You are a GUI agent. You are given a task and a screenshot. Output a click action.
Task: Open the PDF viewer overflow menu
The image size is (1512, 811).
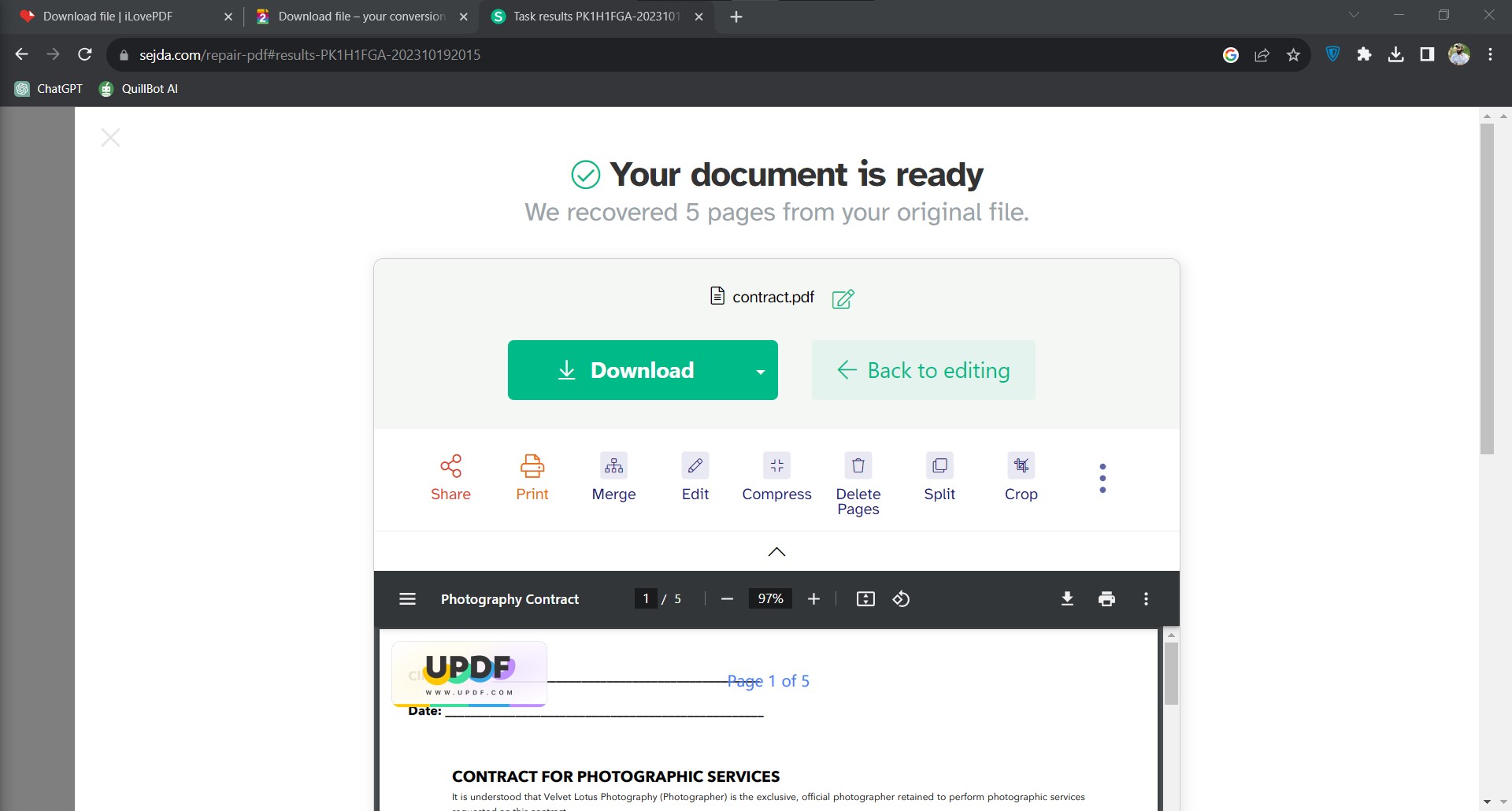pyautogui.click(x=1146, y=598)
